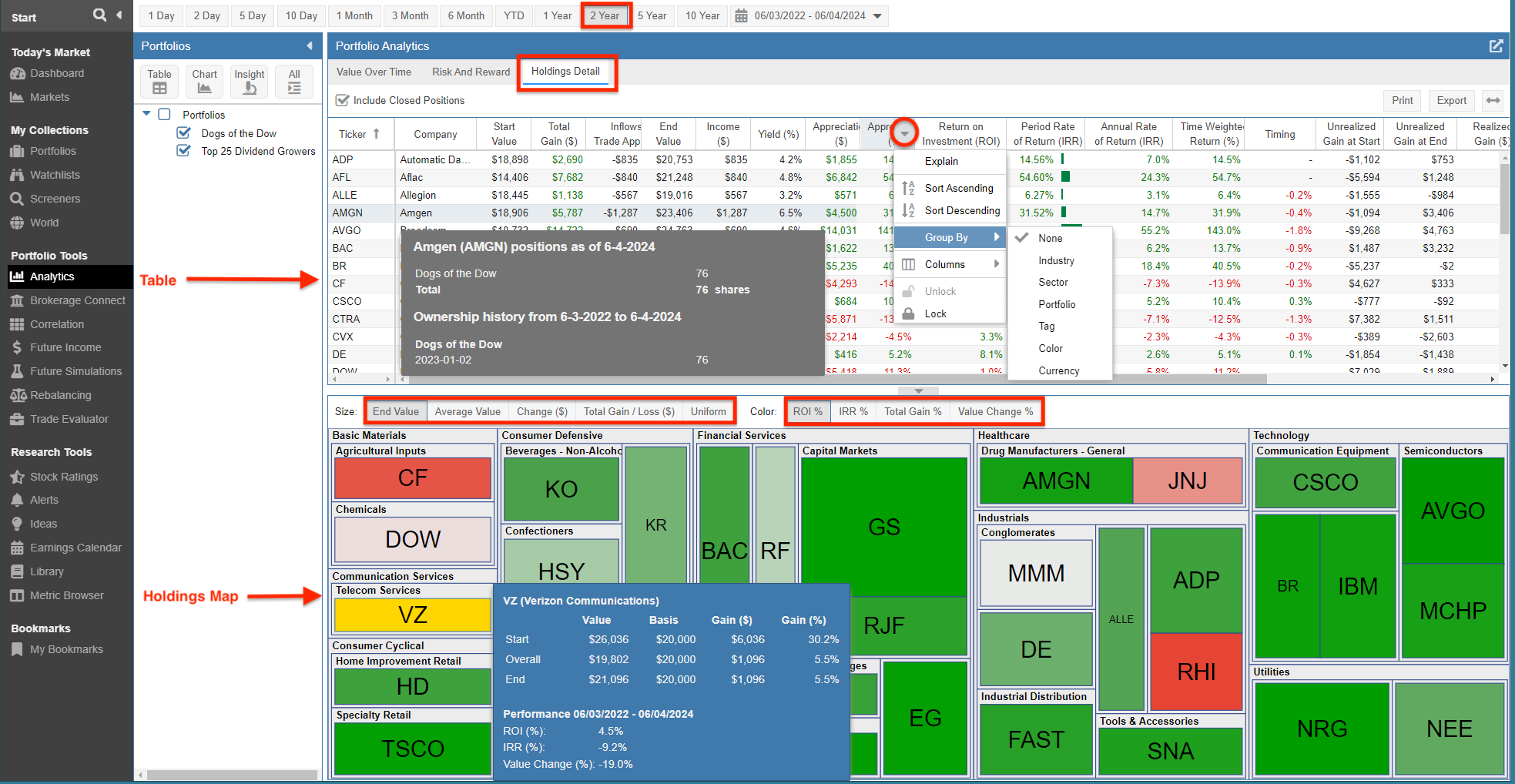Viewport: 1515px width, 784px height.
Task: Color map by ROI %
Action: tap(808, 411)
